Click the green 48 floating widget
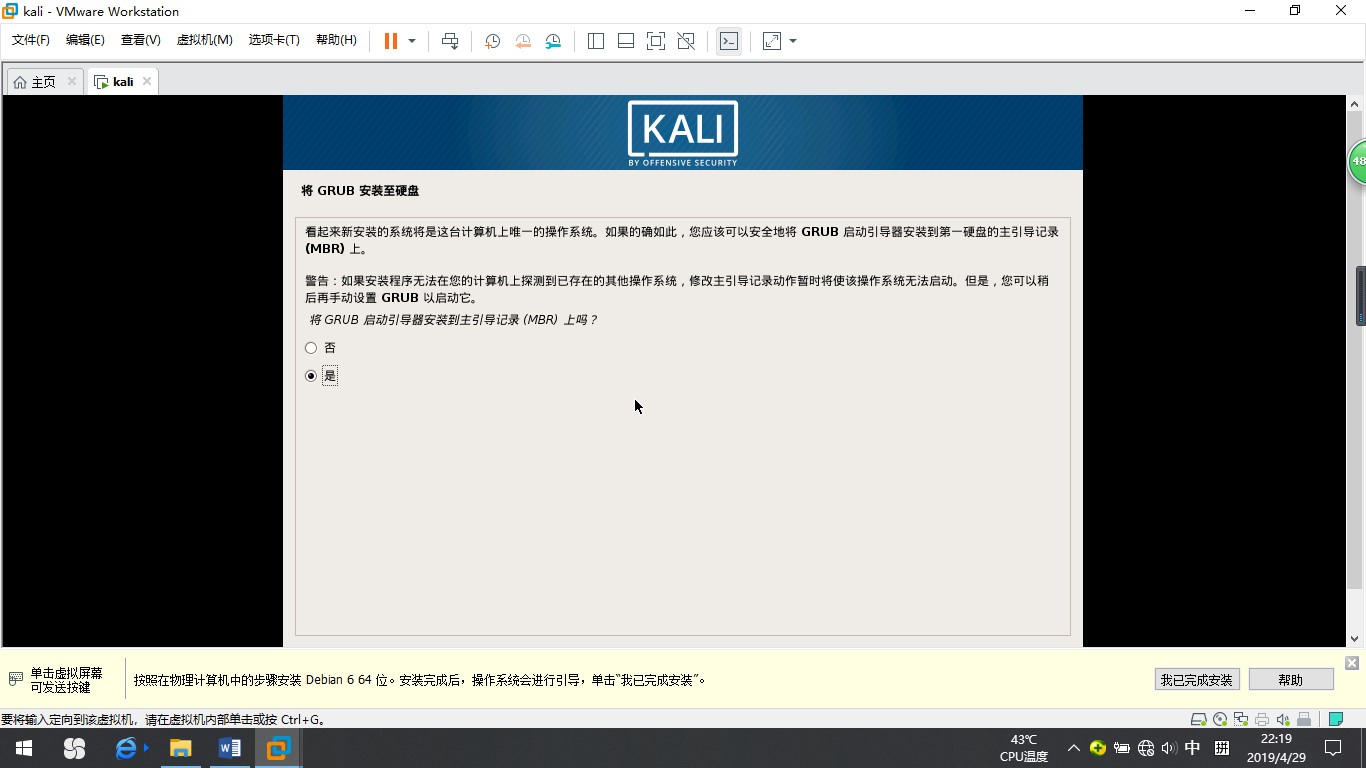Image resolution: width=1366 pixels, height=768 pixels. (1358, 161)
